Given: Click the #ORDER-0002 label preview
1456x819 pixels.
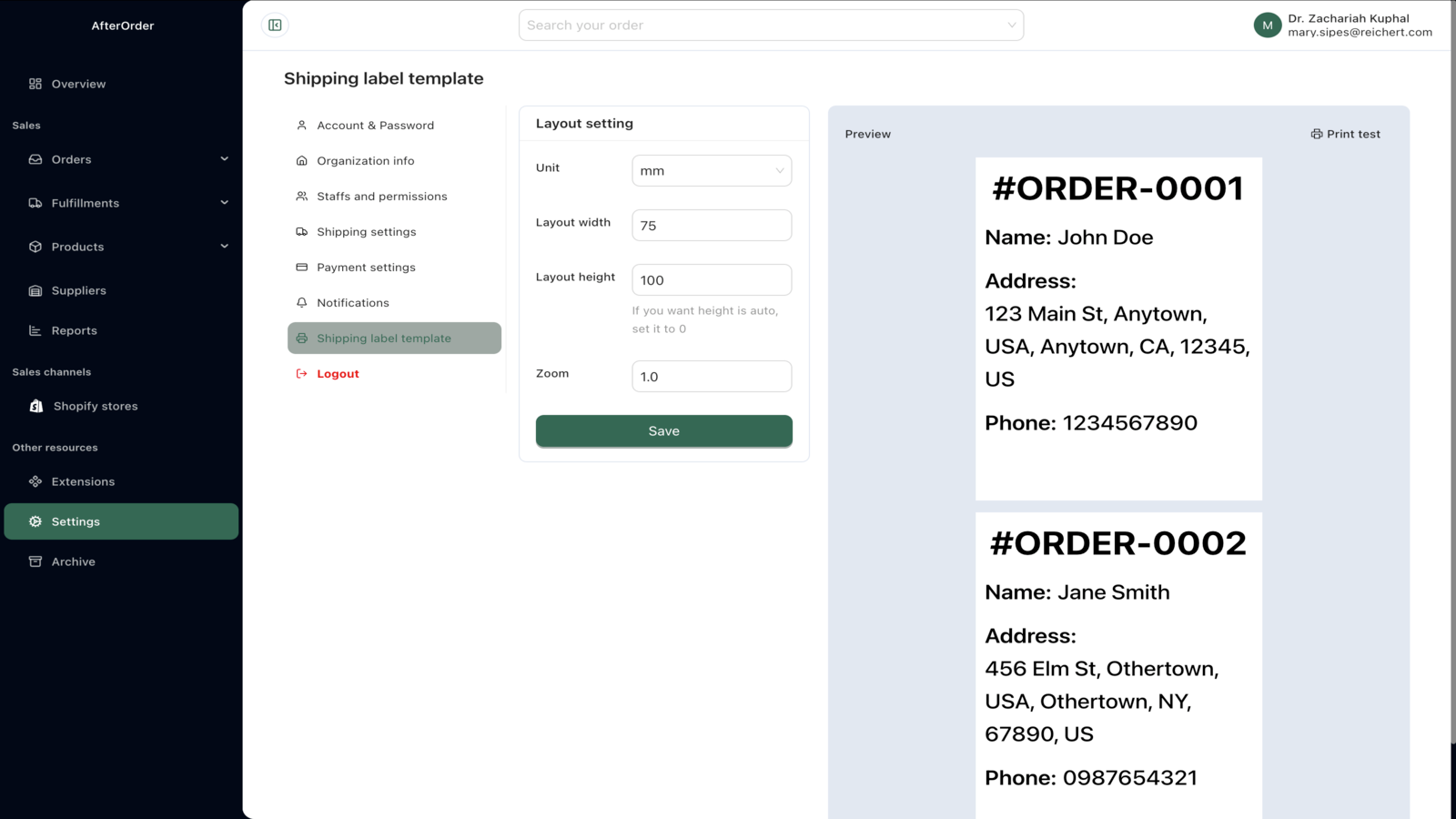Looking at the screenshot, I should click(1118, 665).
